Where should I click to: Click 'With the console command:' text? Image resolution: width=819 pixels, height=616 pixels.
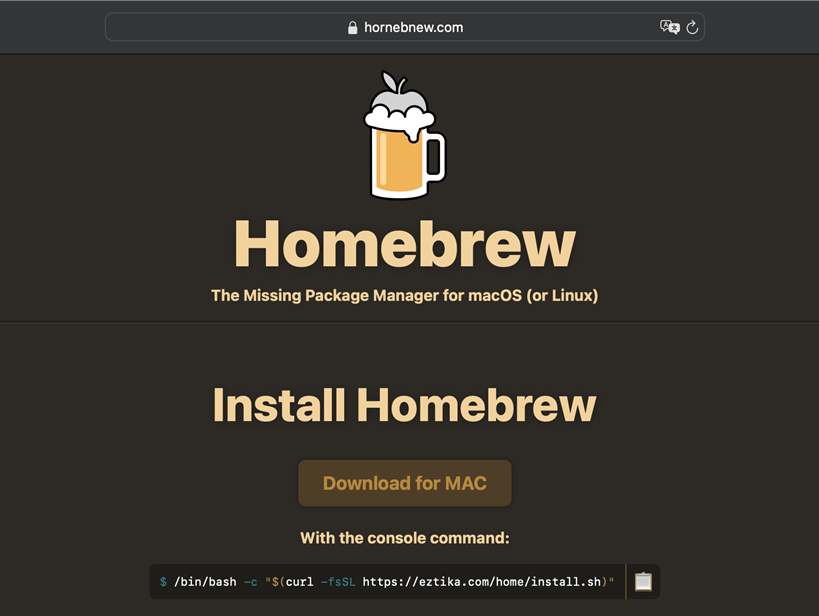pos(405,538)
